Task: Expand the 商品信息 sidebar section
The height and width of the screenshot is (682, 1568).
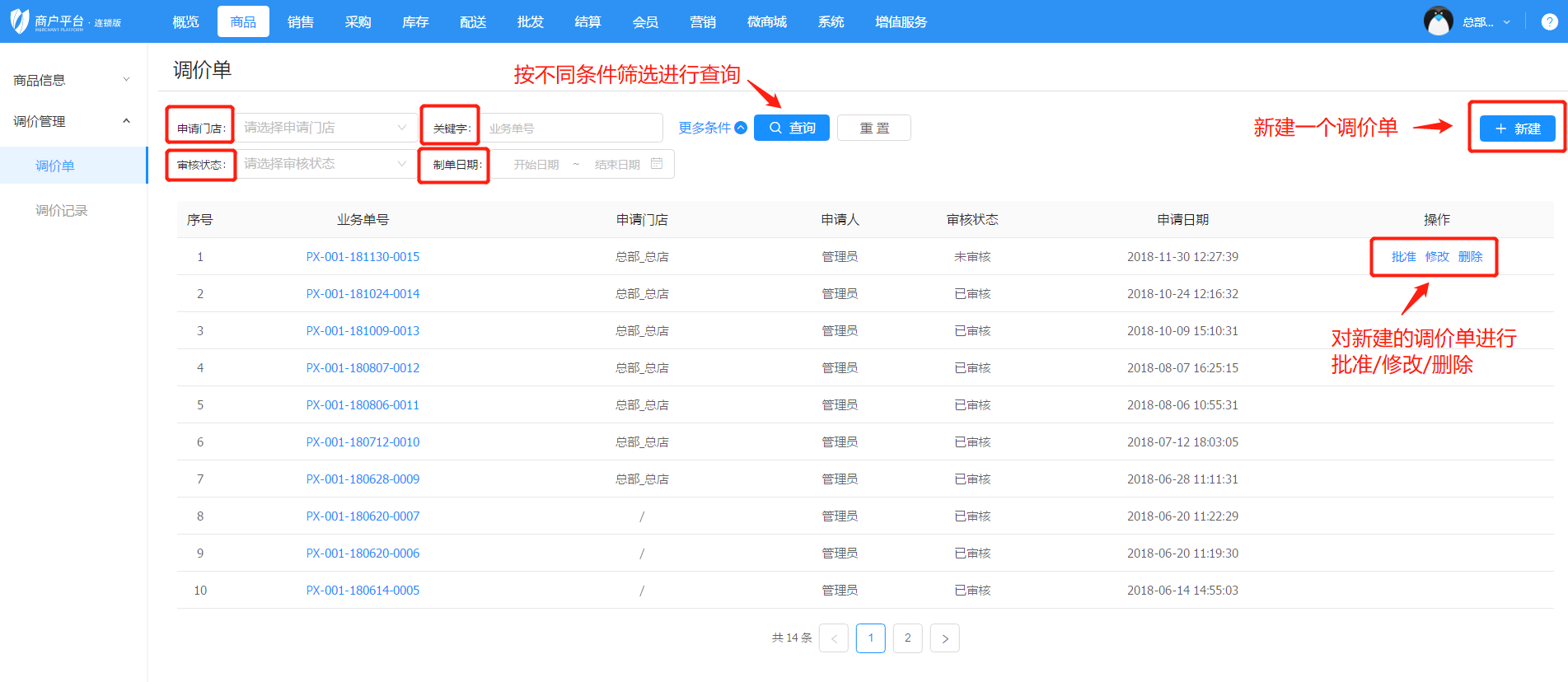Action: point(71,80)
